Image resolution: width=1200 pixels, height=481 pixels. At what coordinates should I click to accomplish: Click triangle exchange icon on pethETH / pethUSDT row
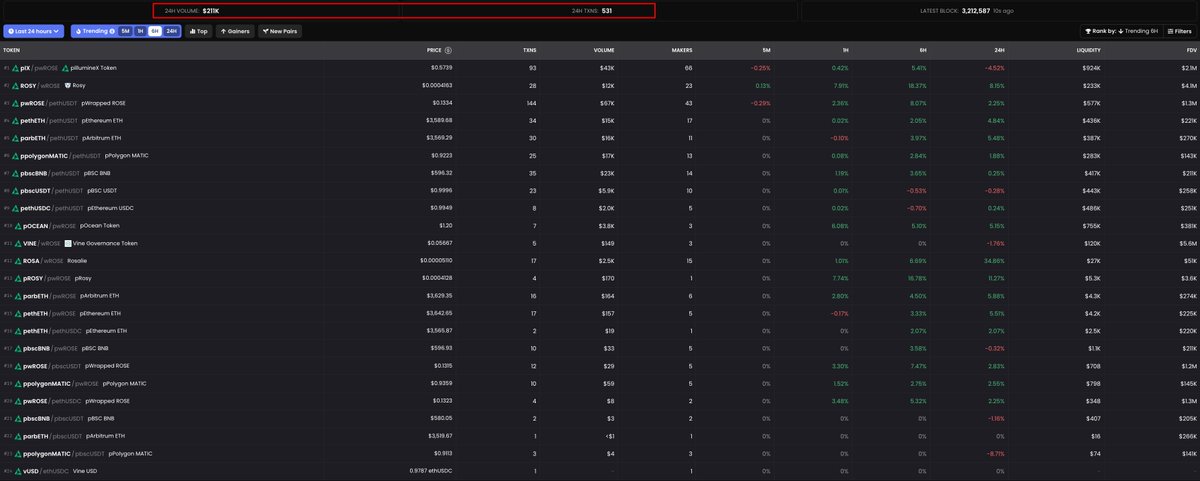[16, 120]
